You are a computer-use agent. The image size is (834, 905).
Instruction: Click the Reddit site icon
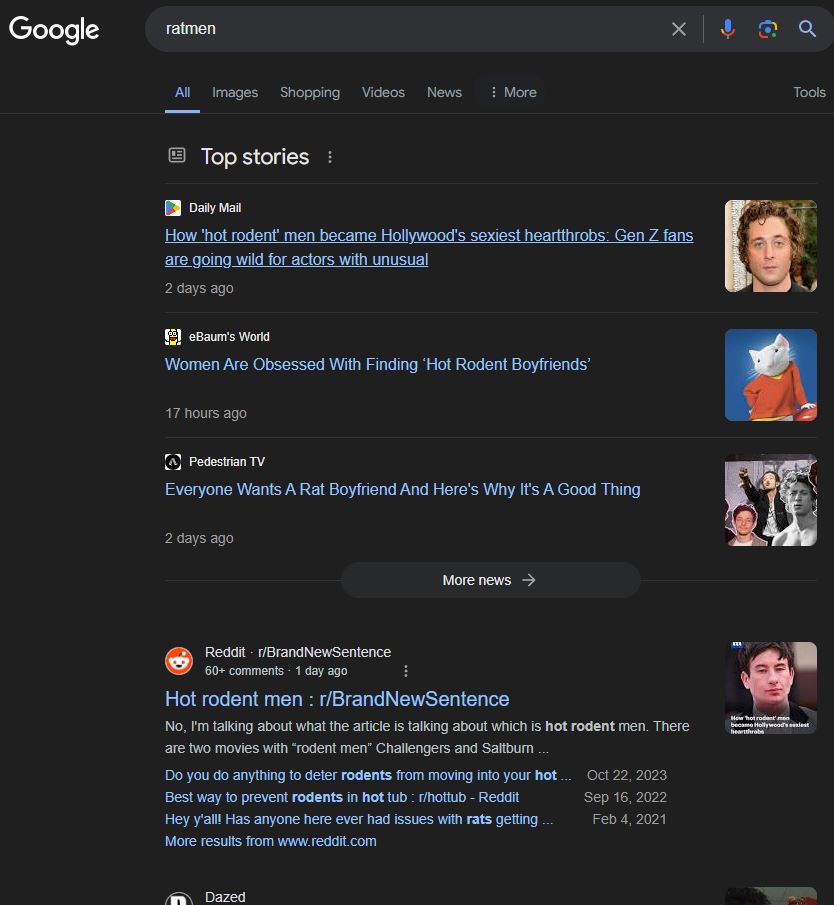click(x=179, y=661)
